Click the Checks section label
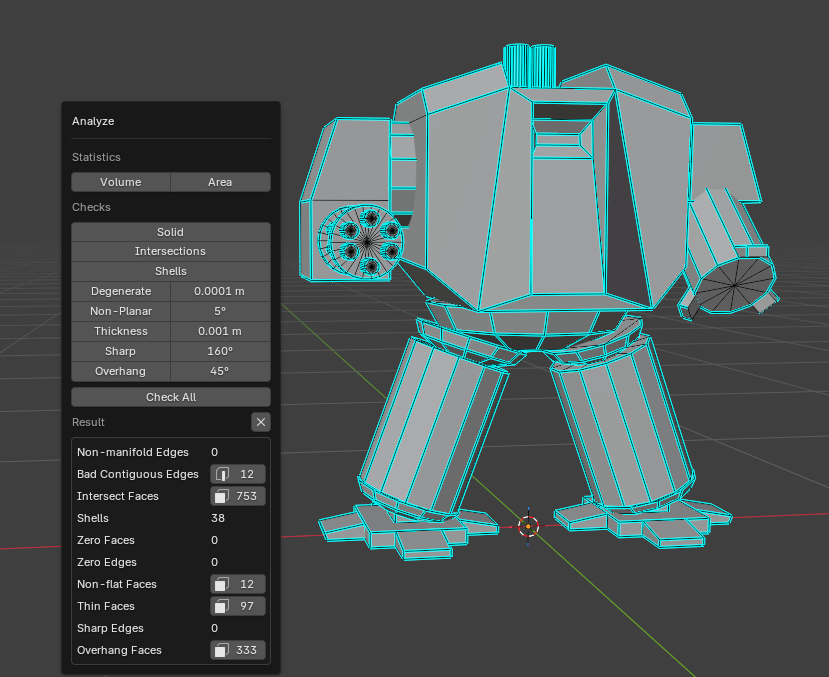 [x=91, y=207]
